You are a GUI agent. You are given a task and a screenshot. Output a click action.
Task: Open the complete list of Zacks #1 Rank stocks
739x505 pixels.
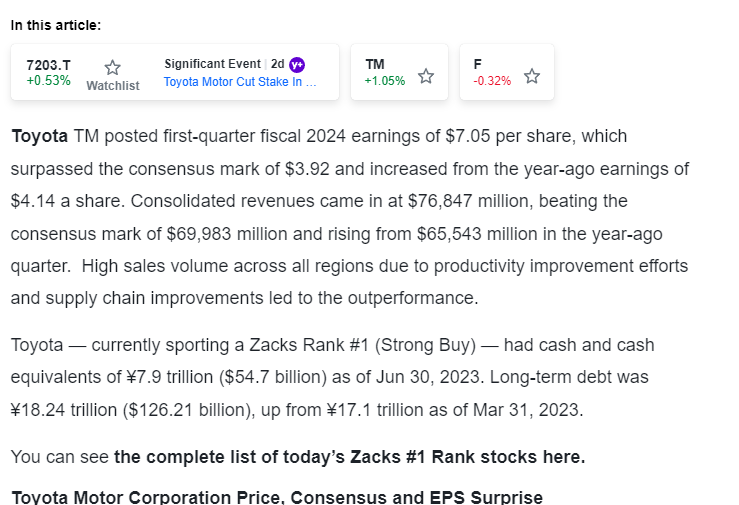point(349,457)
